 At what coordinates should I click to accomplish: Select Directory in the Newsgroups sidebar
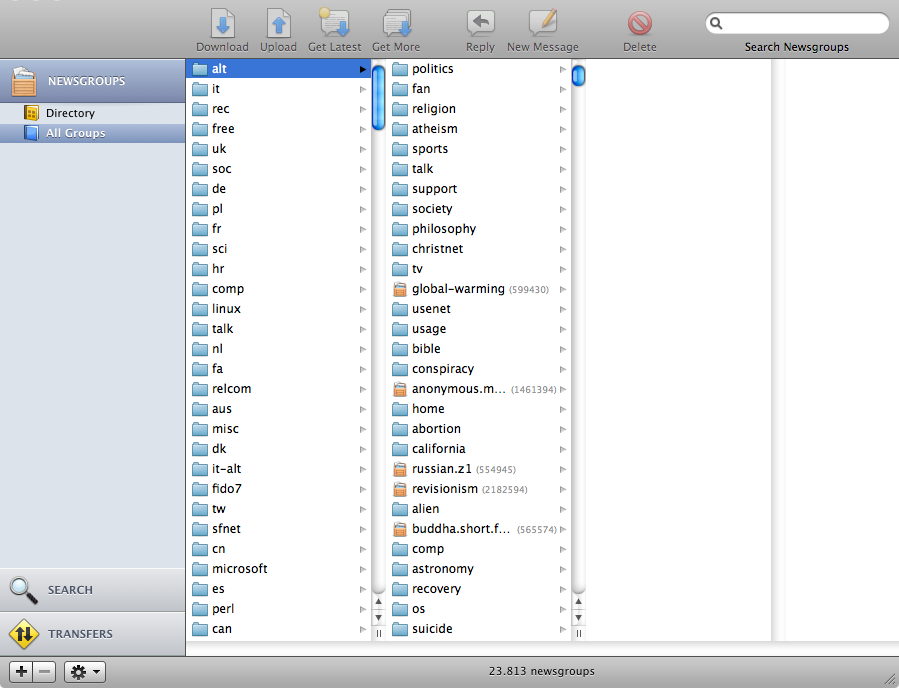69,113
